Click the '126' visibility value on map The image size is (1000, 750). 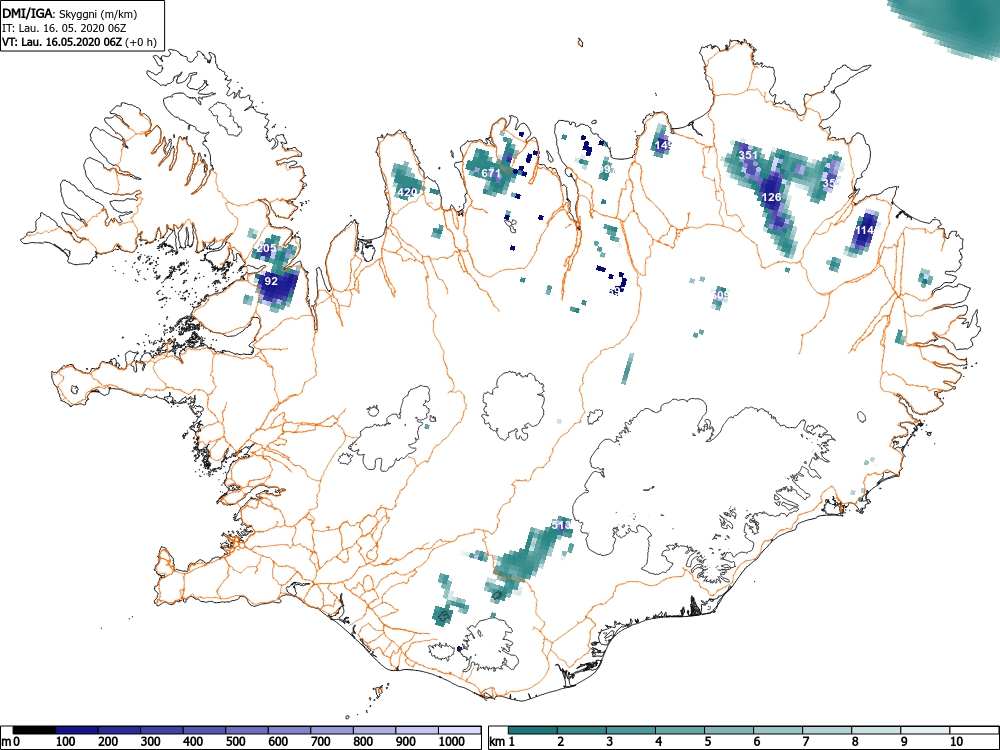click(x=772, y=197)
